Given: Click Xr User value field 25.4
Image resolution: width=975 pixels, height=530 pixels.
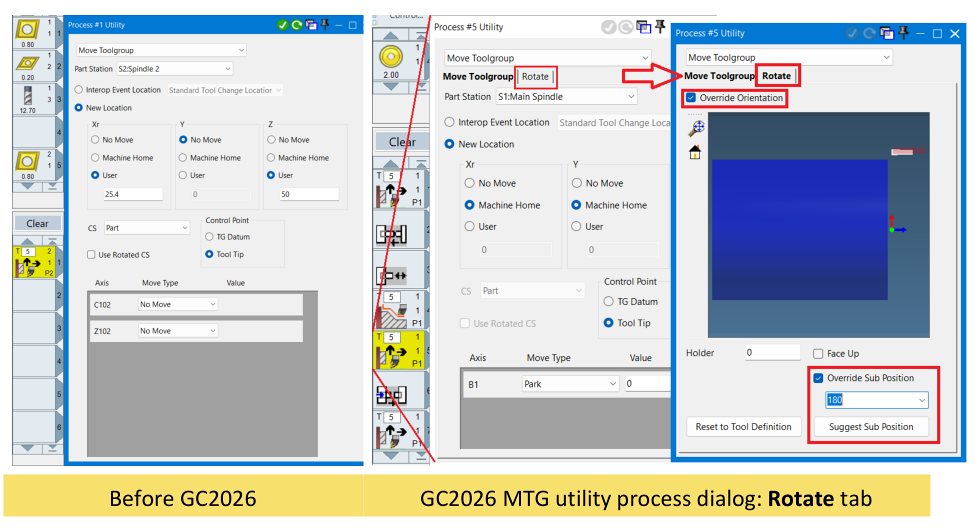Looking at the screenshot, I should (133, 194).
